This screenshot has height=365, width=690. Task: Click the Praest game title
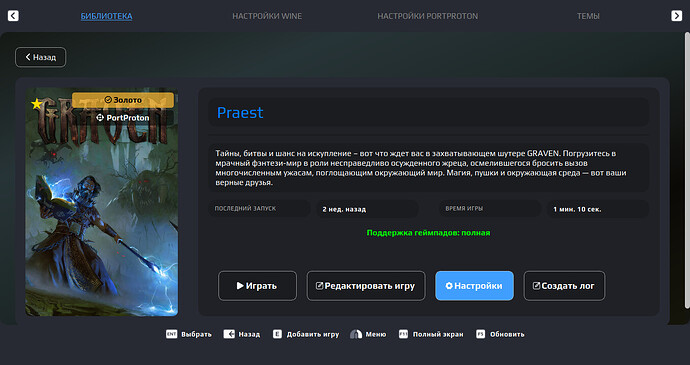coord(240,113)
